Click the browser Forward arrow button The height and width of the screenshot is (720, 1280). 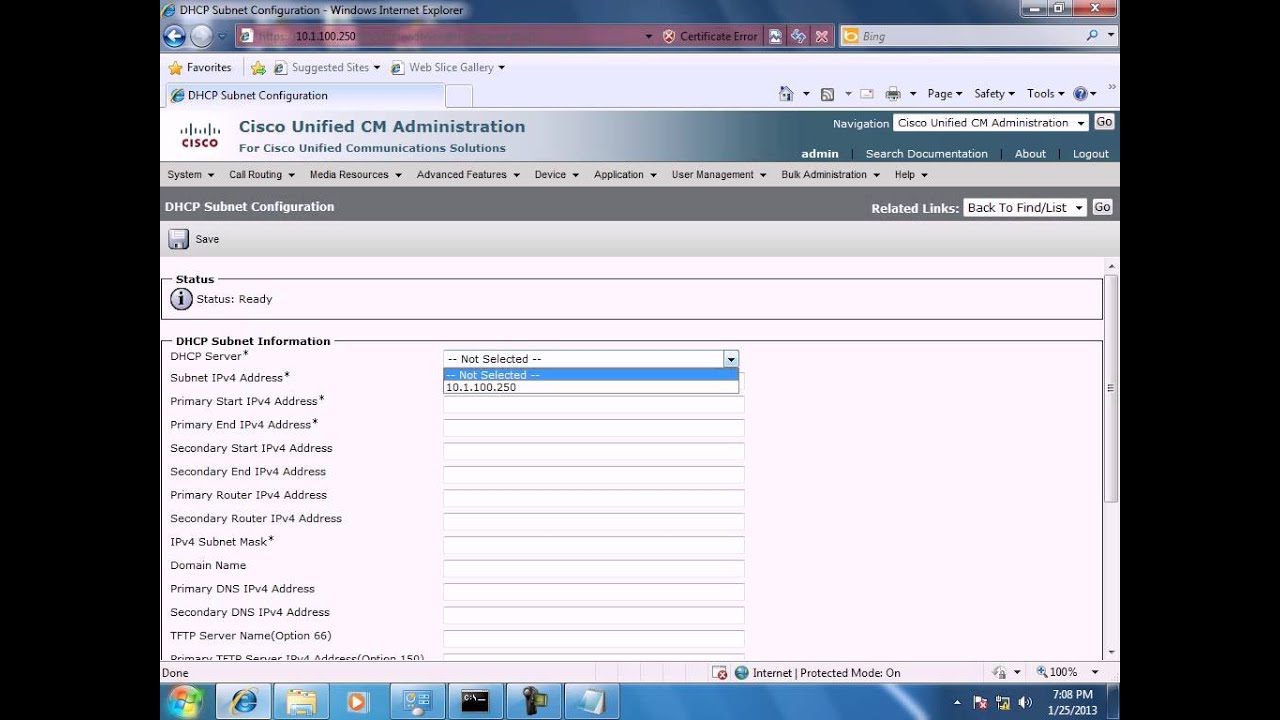[x=201, y=36]
